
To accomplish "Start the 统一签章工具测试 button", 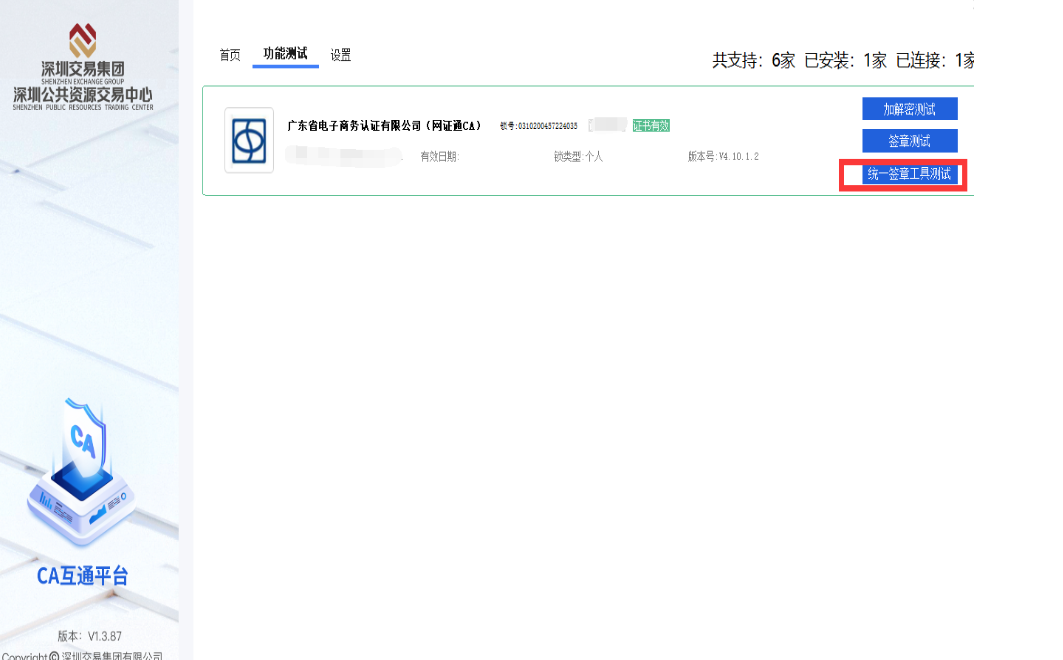I will pyautogui.click(x=908, y=174).
